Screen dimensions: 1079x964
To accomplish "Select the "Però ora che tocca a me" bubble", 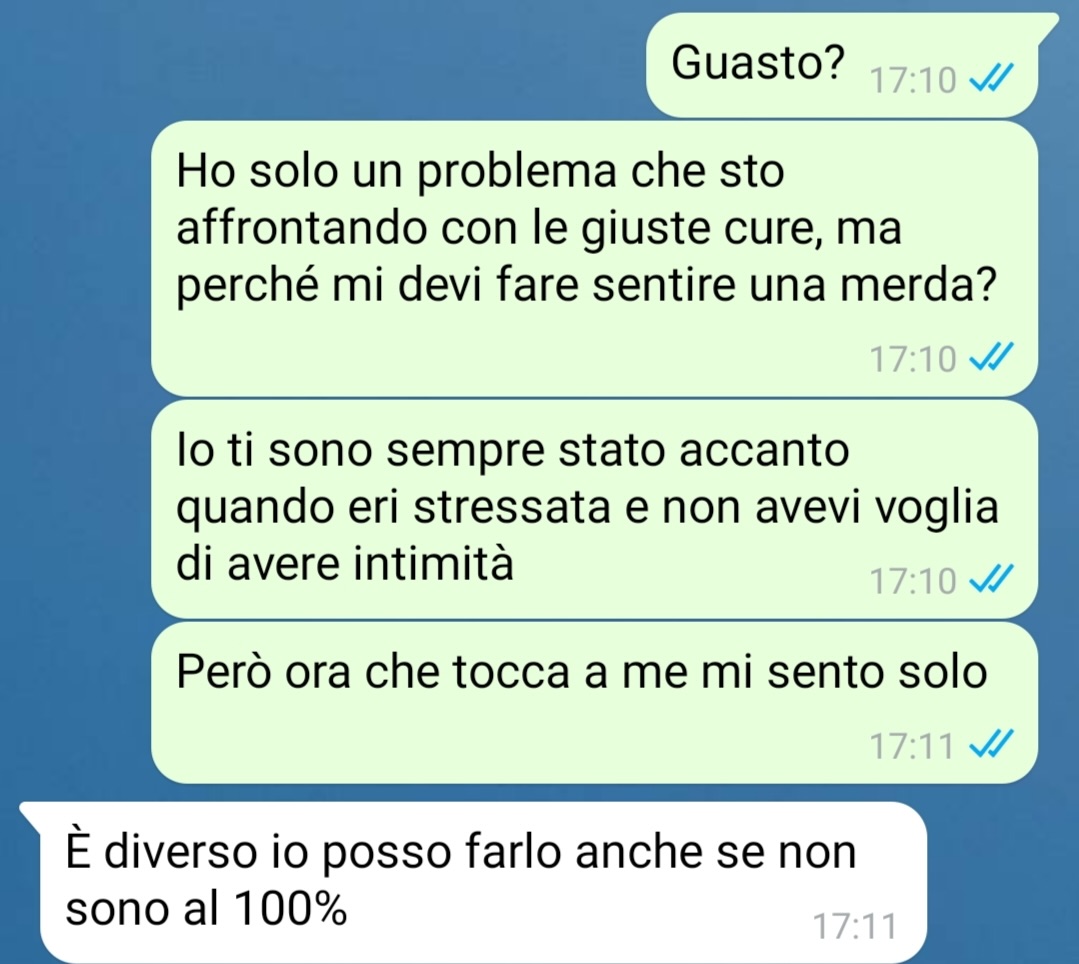I will point(594,703).
